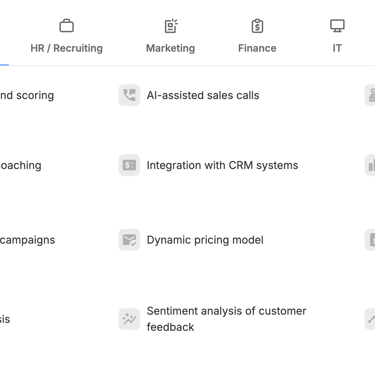Open Sentiment analysis of customer feedback

[x=226, y=319]
